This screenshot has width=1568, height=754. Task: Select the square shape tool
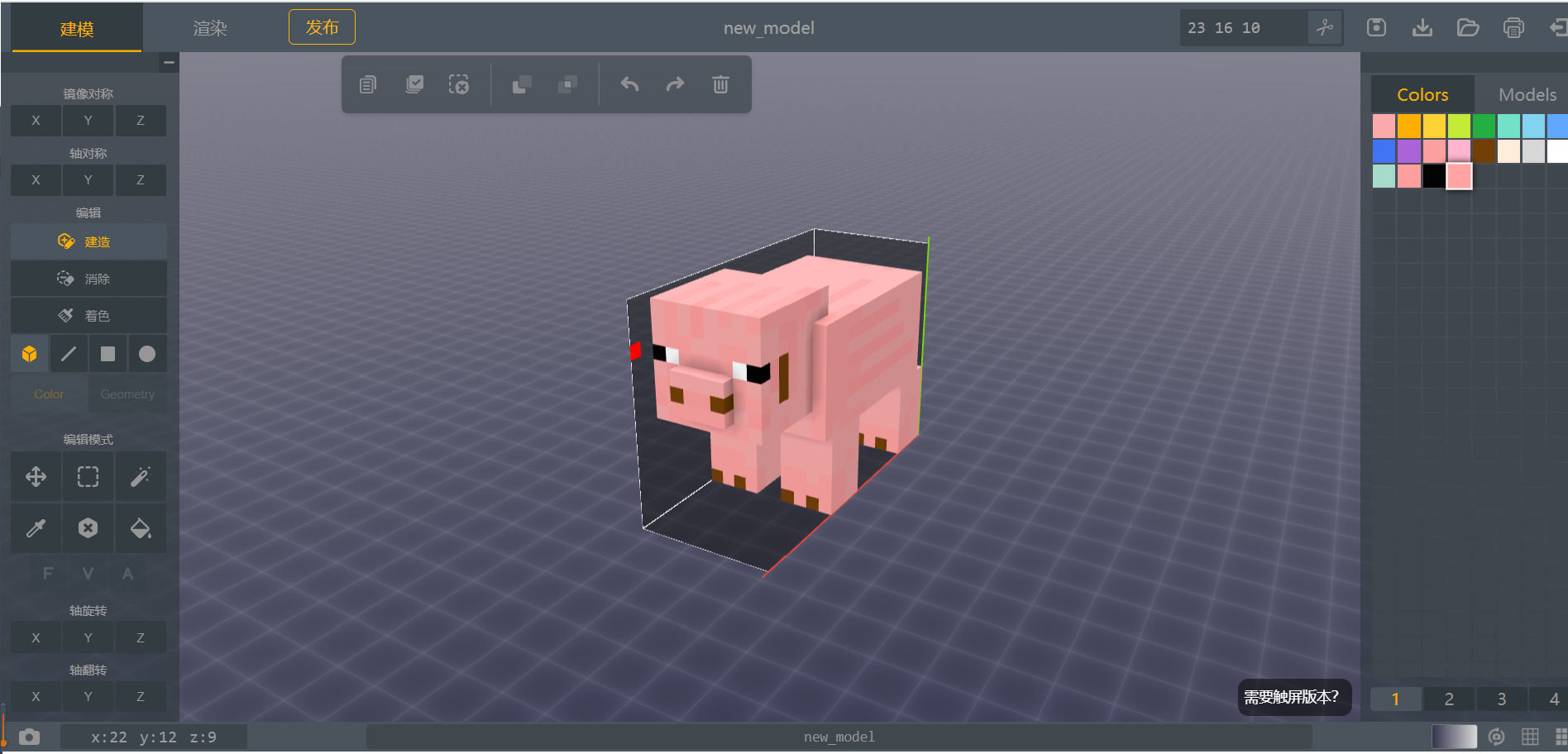108,354
